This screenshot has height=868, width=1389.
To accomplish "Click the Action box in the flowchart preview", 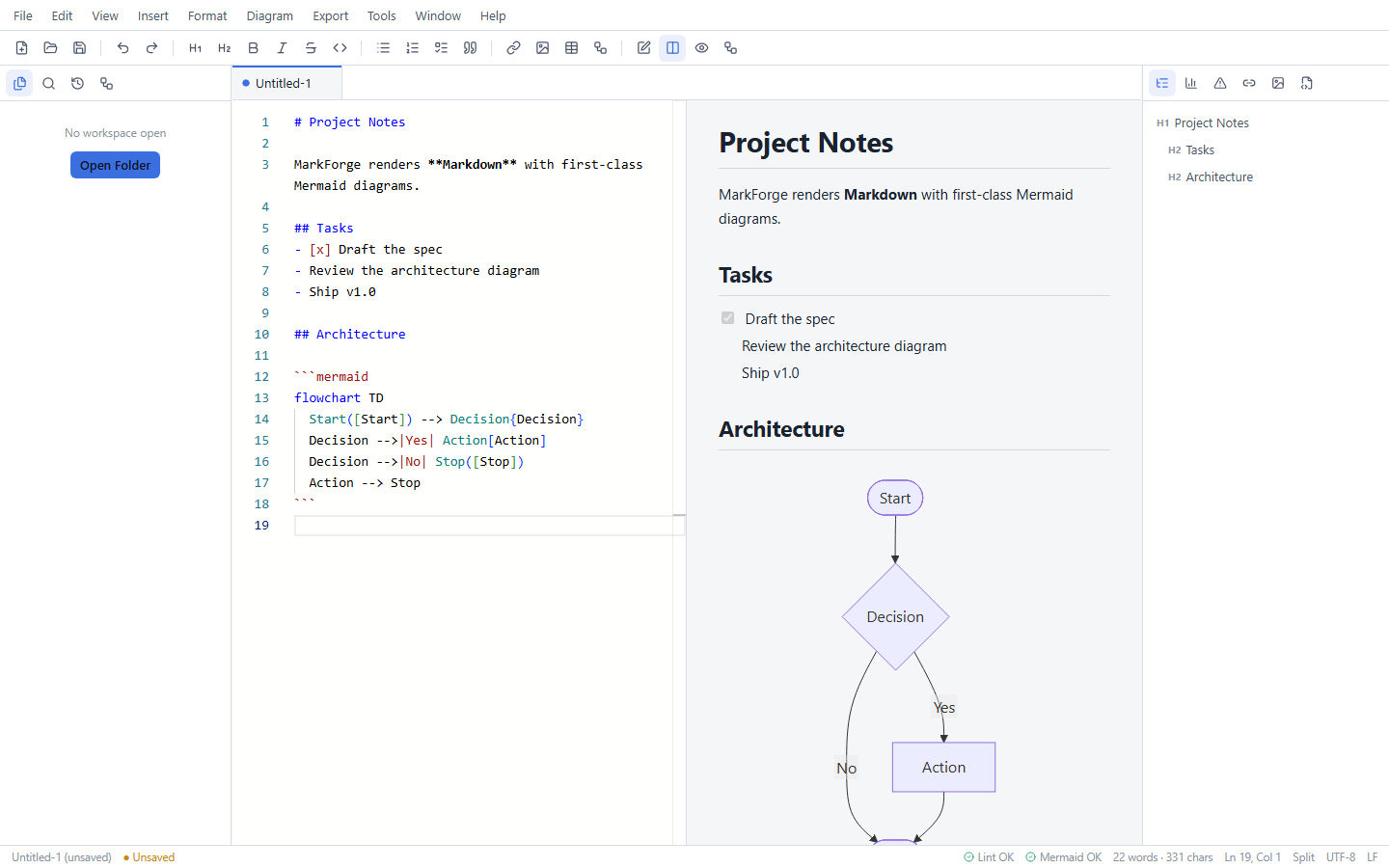I will point(943,767).
